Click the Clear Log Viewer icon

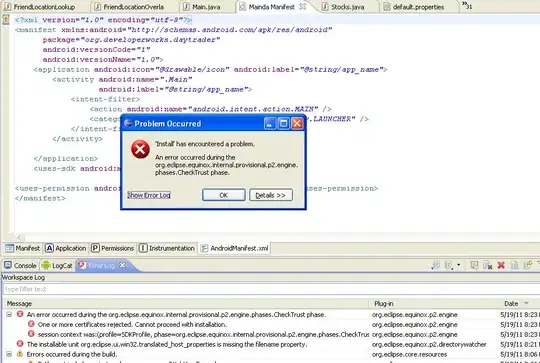(x=475, y=265)
